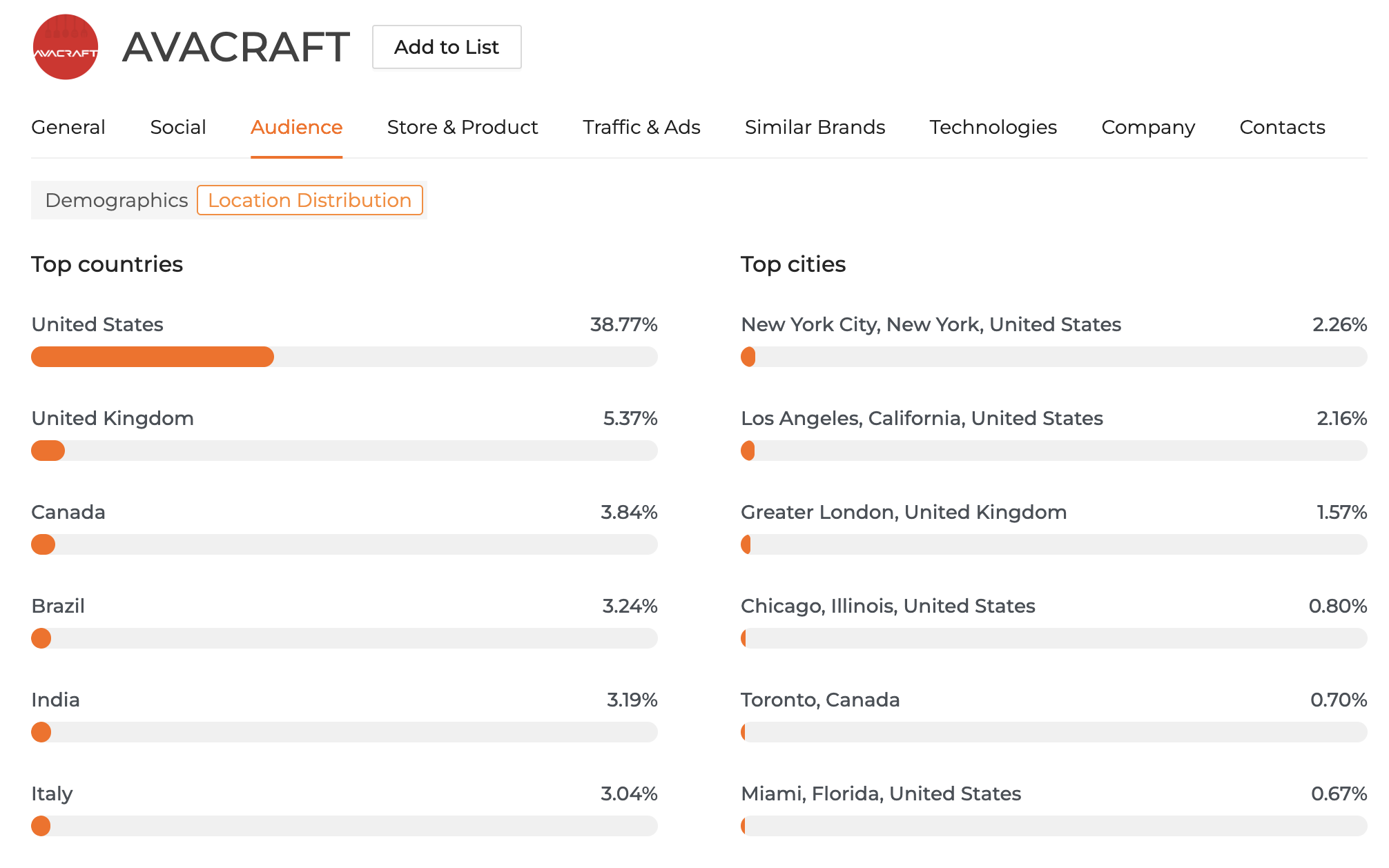Screen dimensions: 1389x868
Task: Switch to the Demographics view
Action: (x=116, y=200)
